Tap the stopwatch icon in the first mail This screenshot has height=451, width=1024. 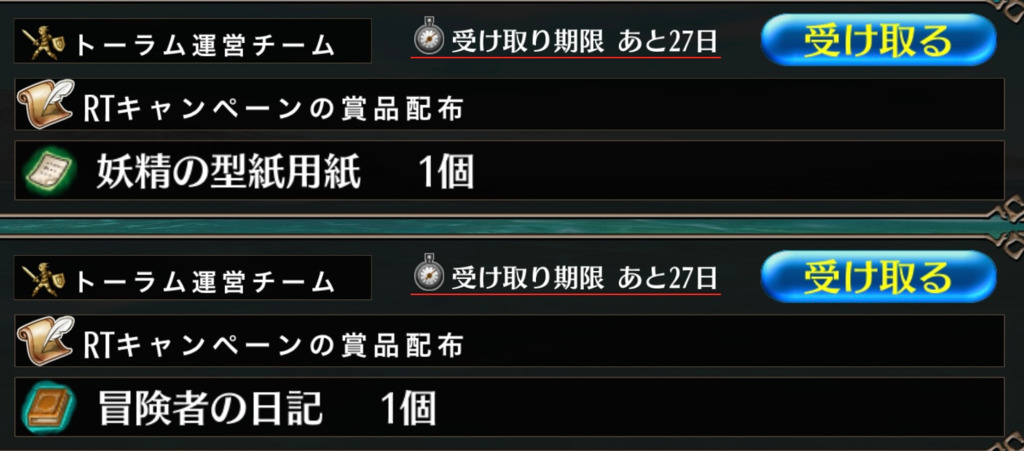(x=428, y=39)
